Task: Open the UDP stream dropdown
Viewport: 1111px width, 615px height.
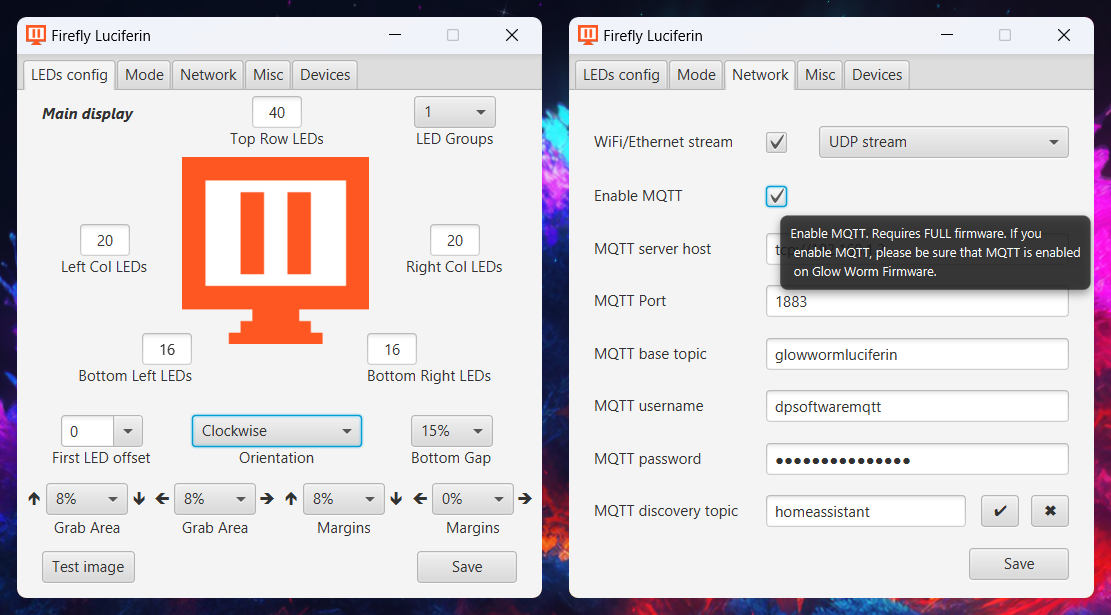Action: pyautogui.click(x=944, y=142)
